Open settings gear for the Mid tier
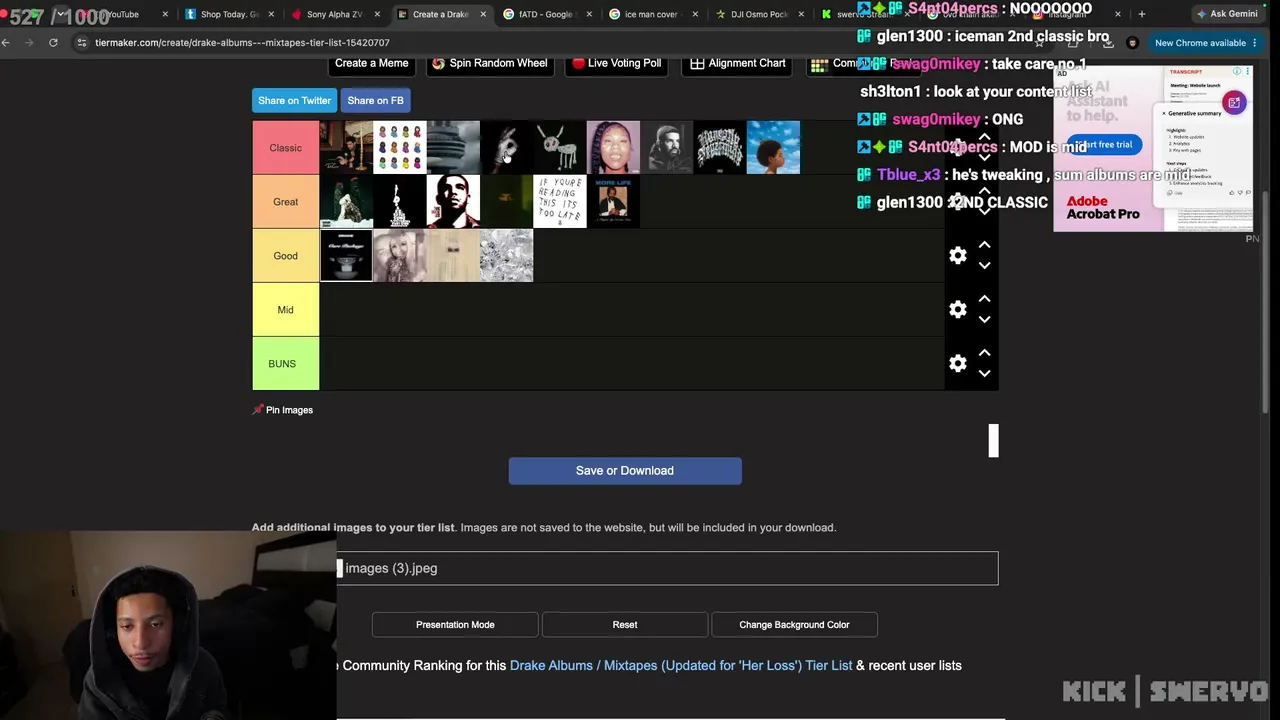Viewport: 1280px width, 720px height. click(x=957, y=310)
